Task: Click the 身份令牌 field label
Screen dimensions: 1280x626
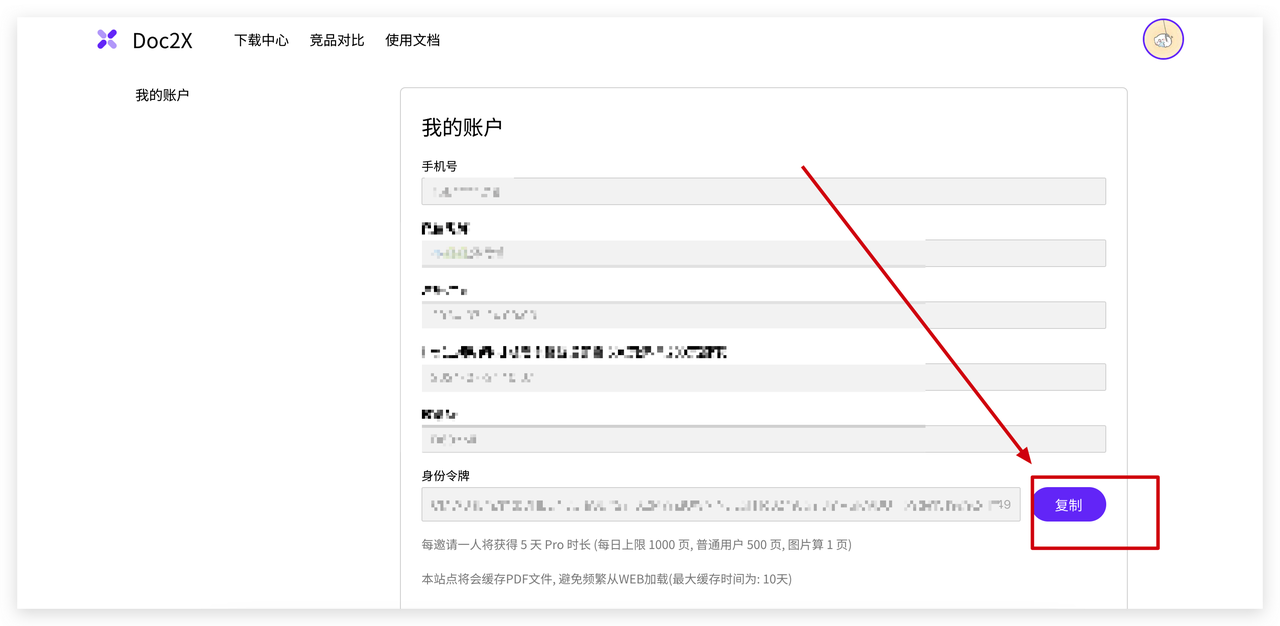Action: (x=445, y=476)
